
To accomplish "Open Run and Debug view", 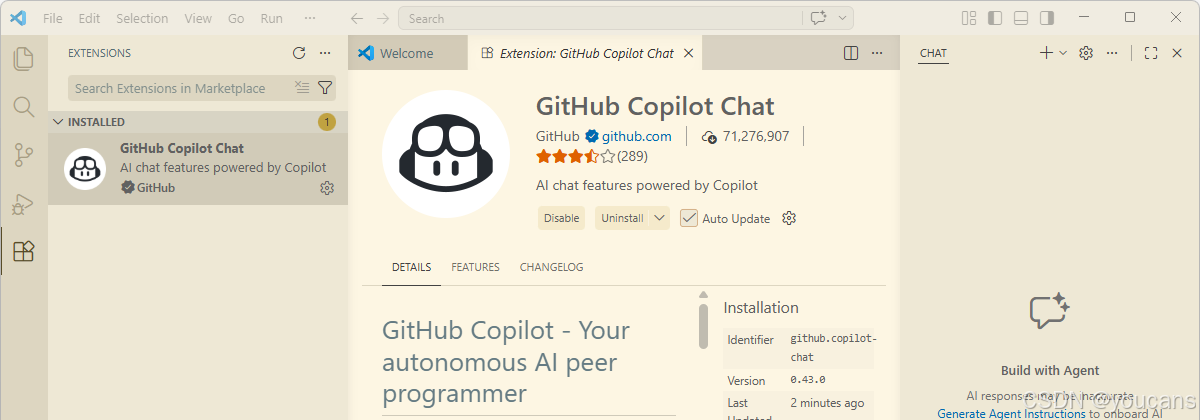I will (23, 203).
